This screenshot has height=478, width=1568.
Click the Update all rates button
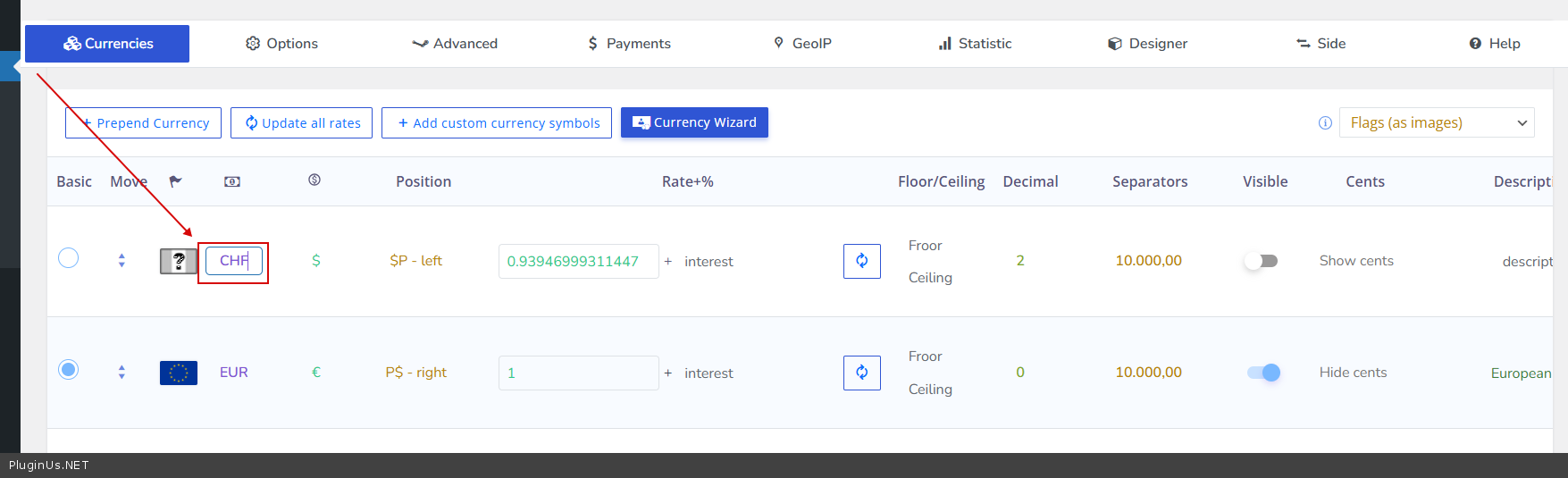click(302, 123)
